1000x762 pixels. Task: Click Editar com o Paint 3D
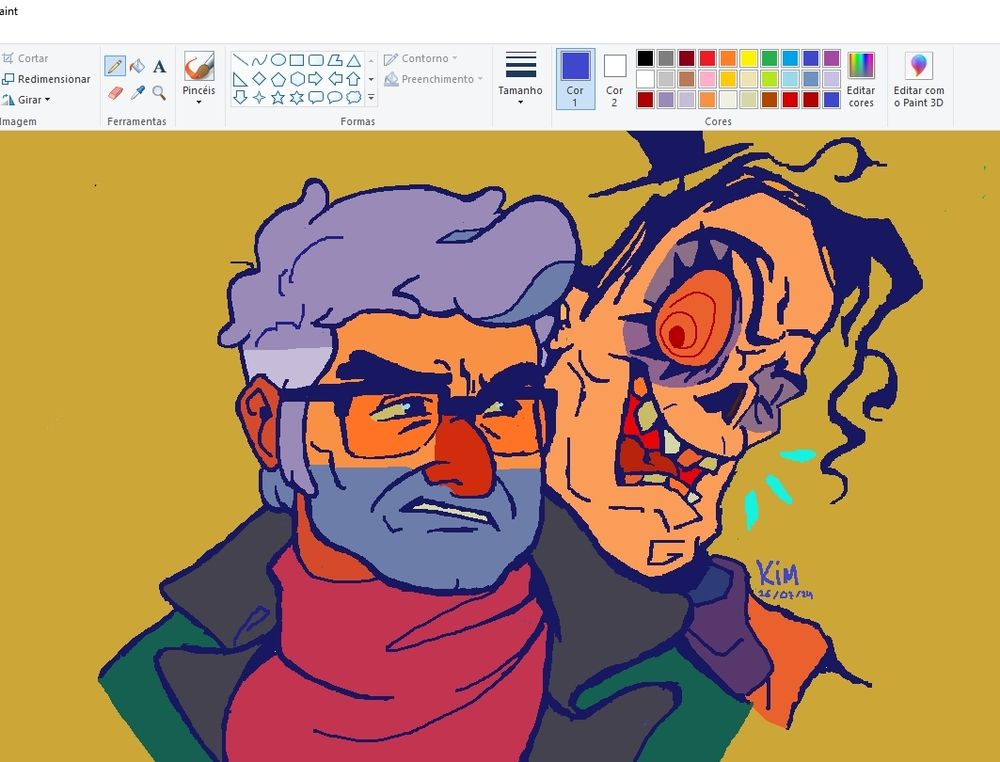(919, 78)
